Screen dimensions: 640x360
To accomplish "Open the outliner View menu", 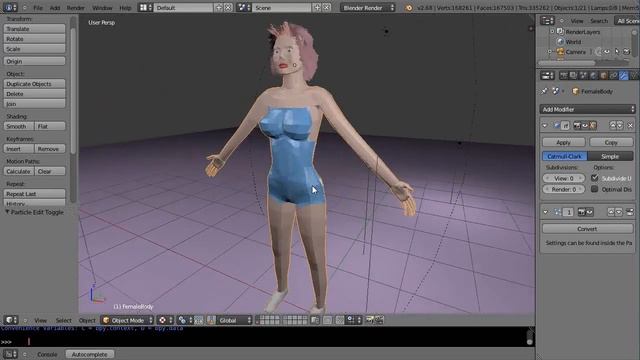I will (577, 21).
